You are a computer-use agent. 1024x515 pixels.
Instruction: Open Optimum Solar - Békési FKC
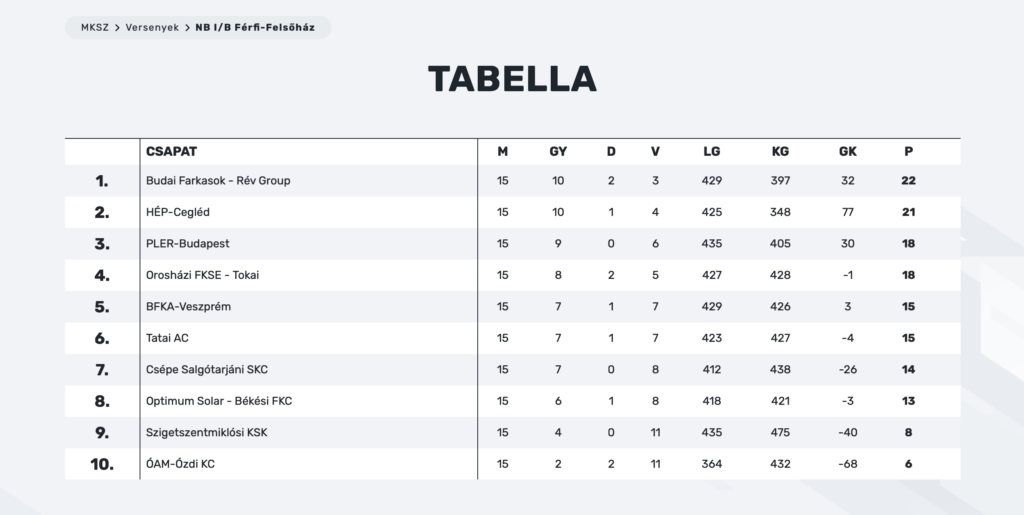(x=219, y=401)
